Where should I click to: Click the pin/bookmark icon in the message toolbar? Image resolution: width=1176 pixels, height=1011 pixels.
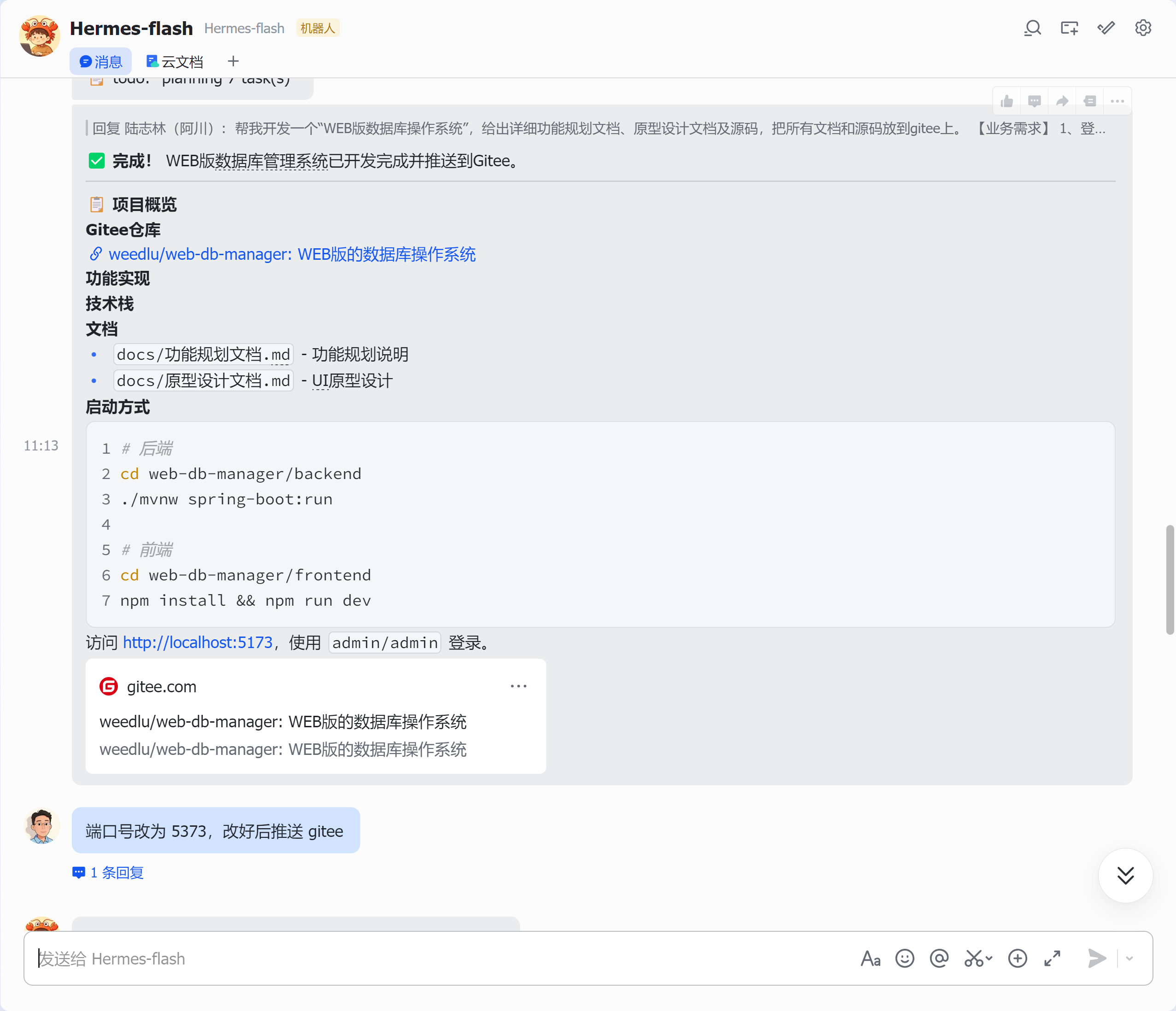pyautogui.click(x=1090, y=101)
